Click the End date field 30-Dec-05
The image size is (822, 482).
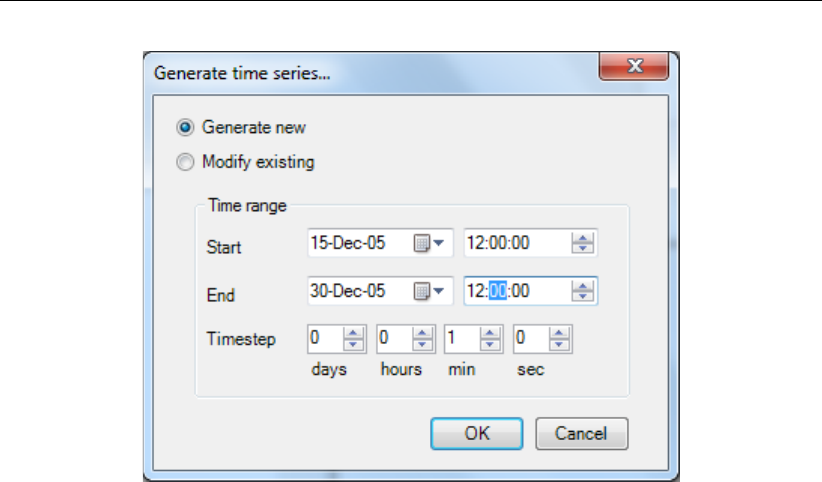(355, 291)
